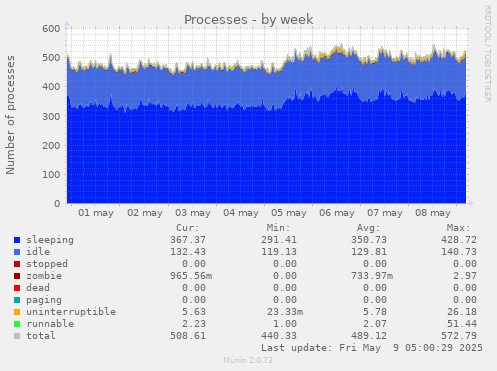Click the runnable legend color swatch

[17, 324]
